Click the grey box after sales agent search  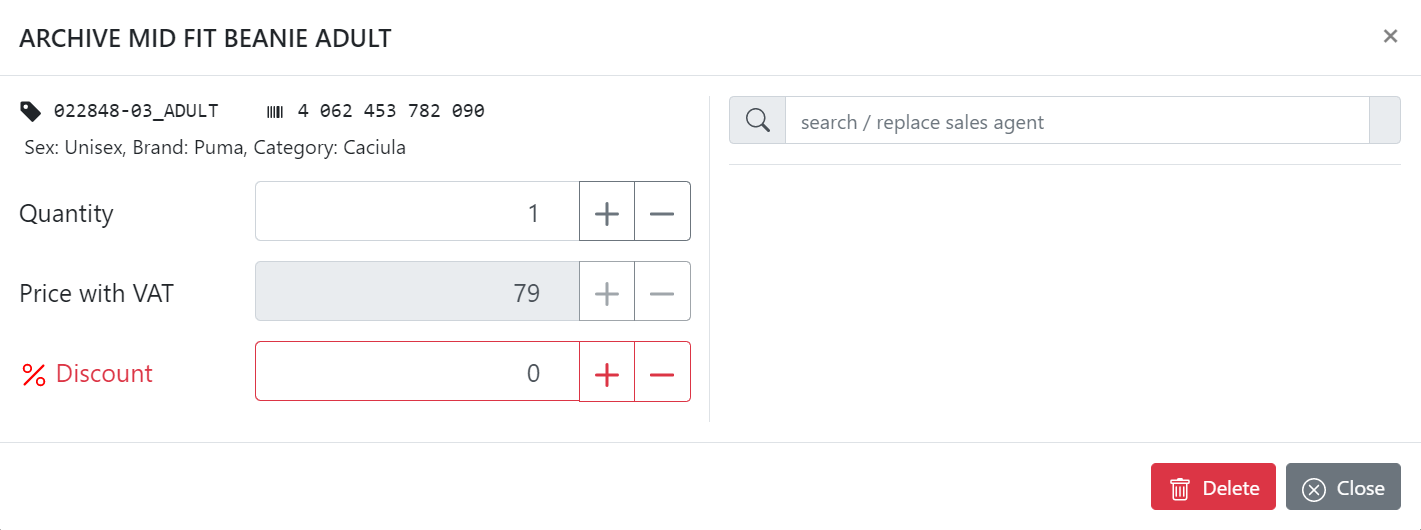[1385, 121]
